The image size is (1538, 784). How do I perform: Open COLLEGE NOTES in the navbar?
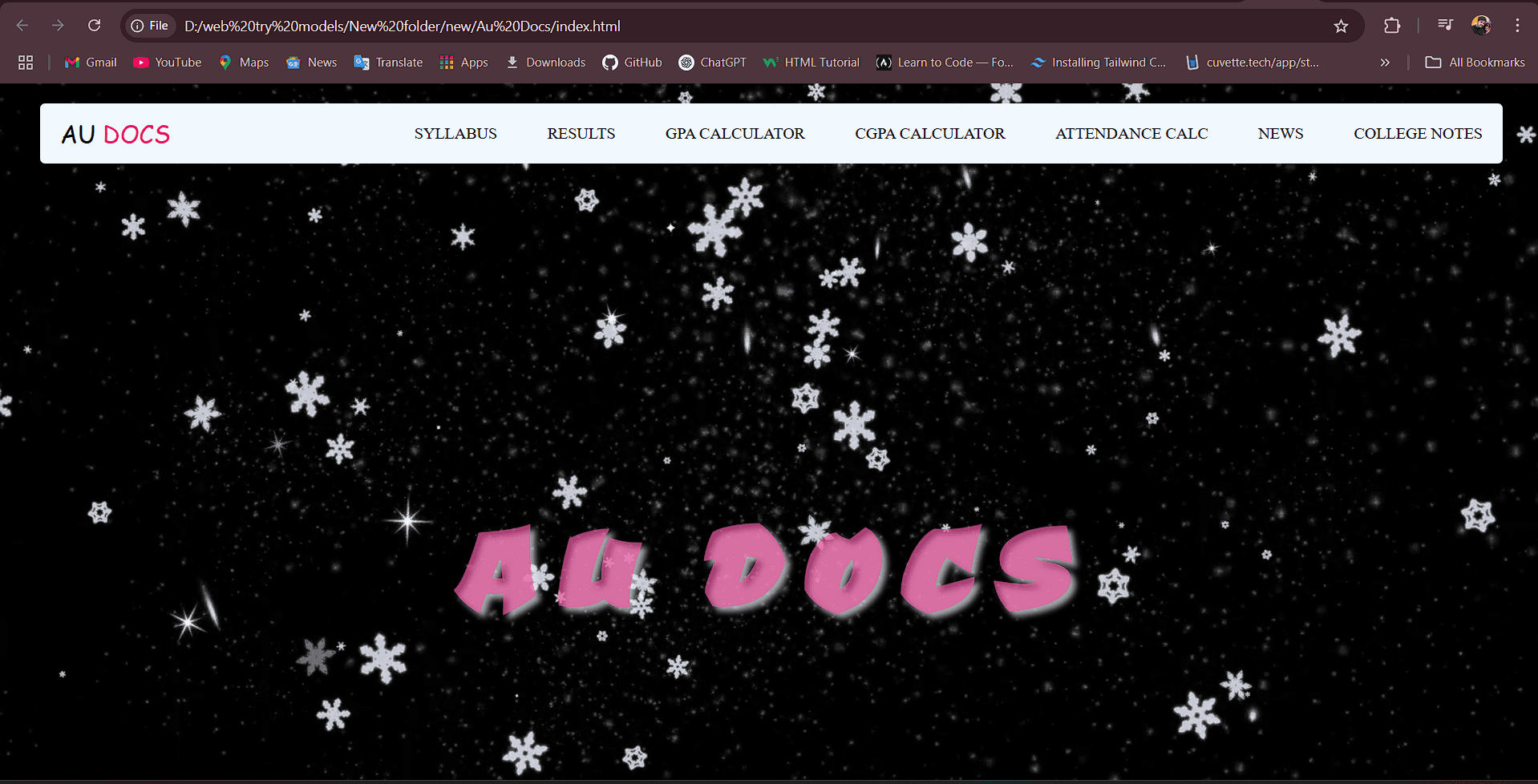coord(1417,134)
